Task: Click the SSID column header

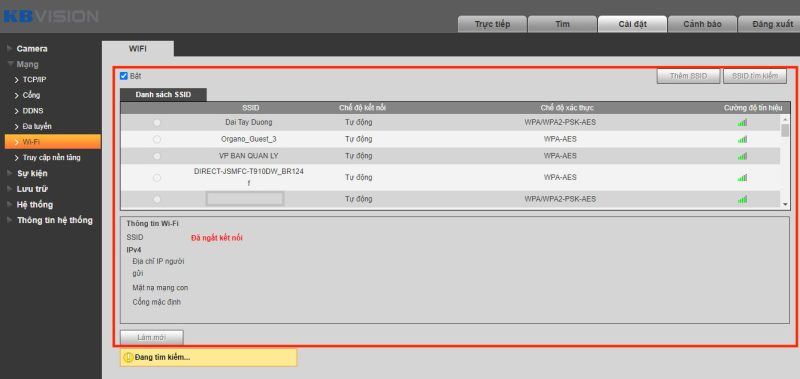Action: (251, 108)
